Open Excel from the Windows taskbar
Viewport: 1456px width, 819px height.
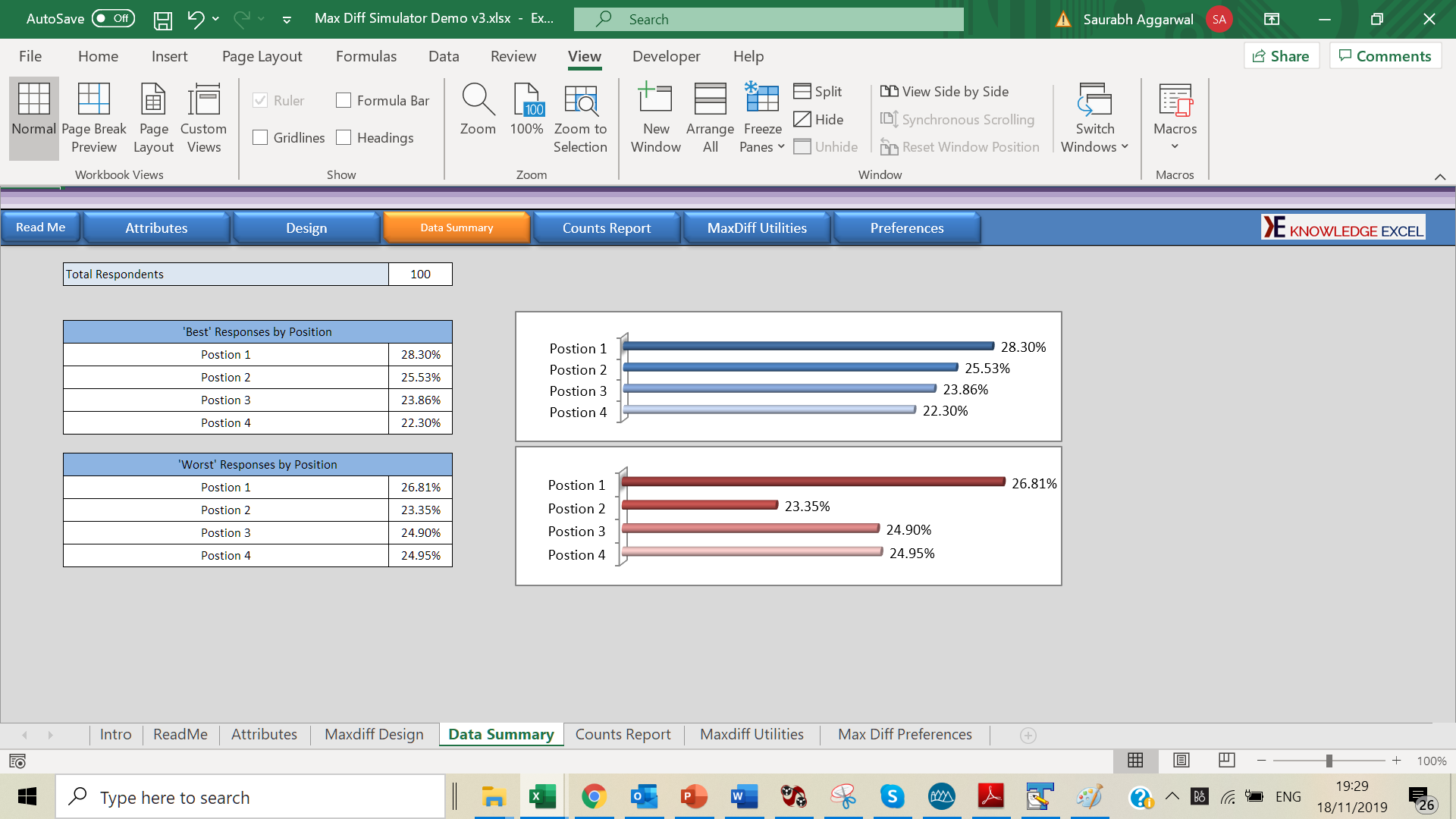[x=543, y=797]
